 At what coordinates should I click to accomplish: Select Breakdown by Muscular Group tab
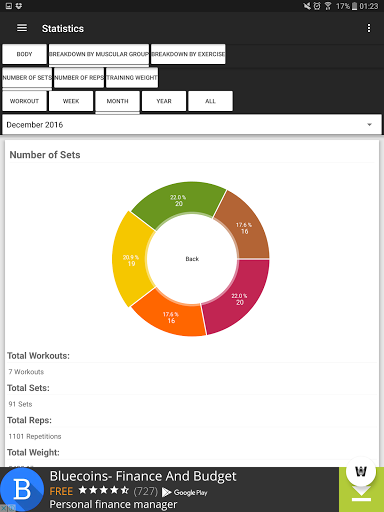99,54
